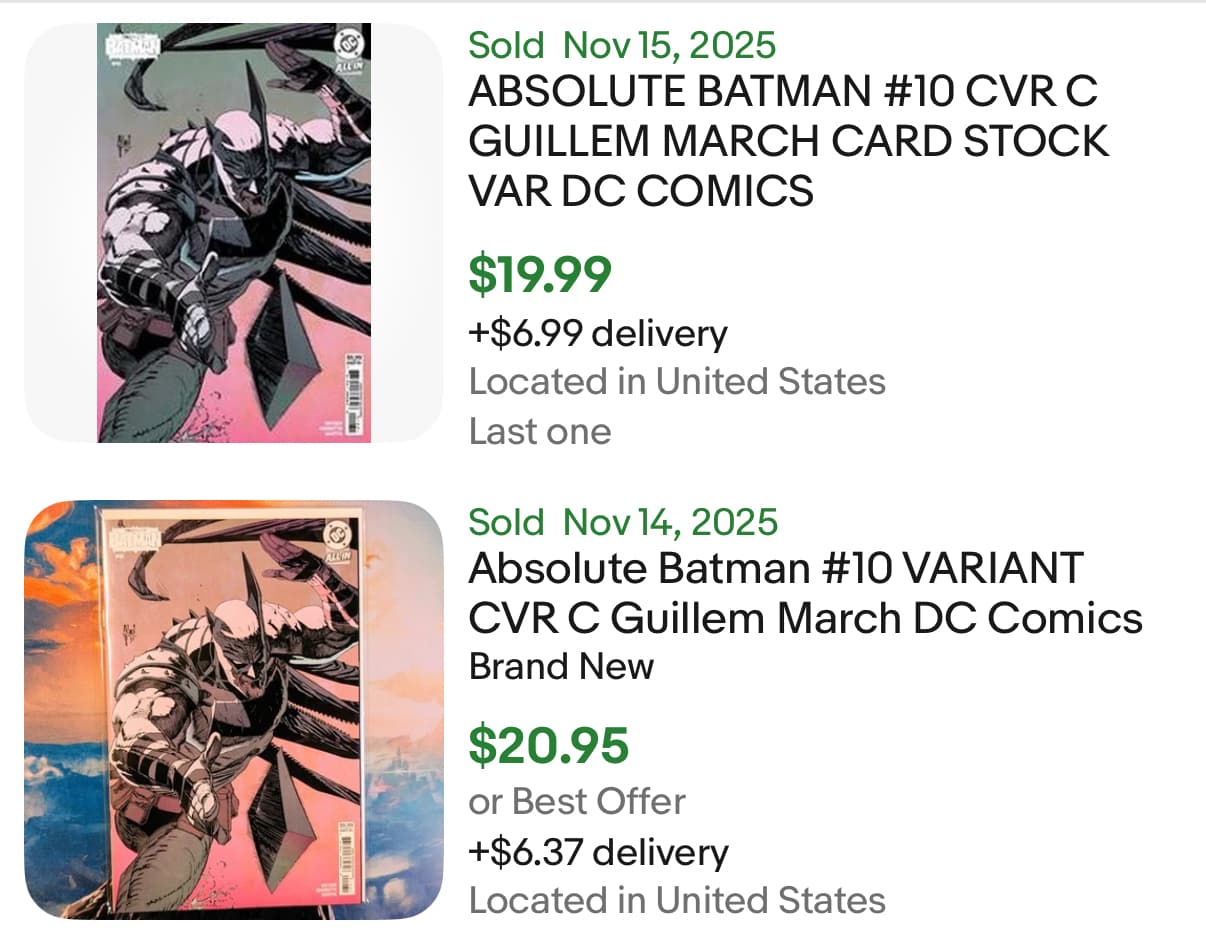This screenshot has width=1206, height=951.
Task: Select the $19.99 sold price
Action: (540, 275)
